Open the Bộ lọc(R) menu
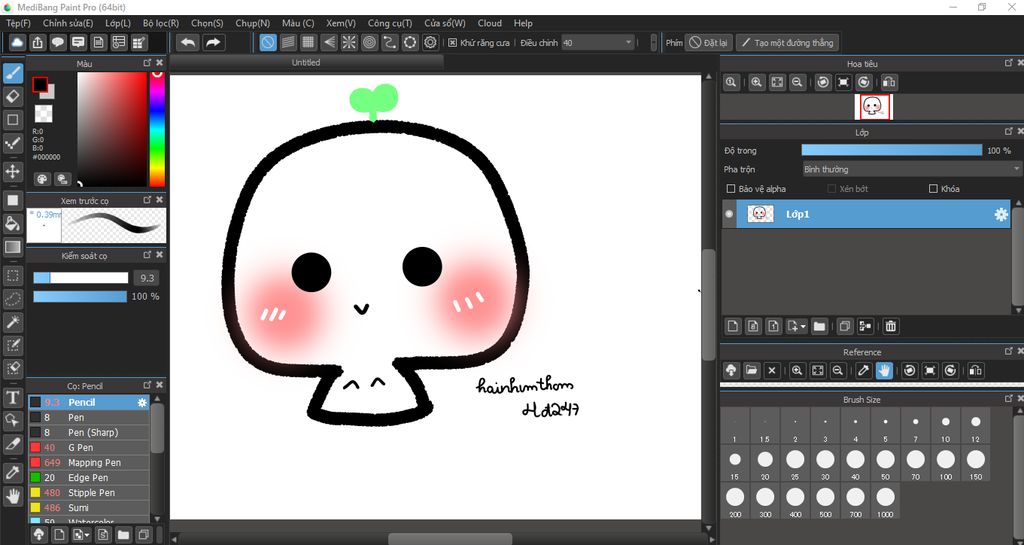The width and height of the screenshot is (1024, 545). [160, 23]
